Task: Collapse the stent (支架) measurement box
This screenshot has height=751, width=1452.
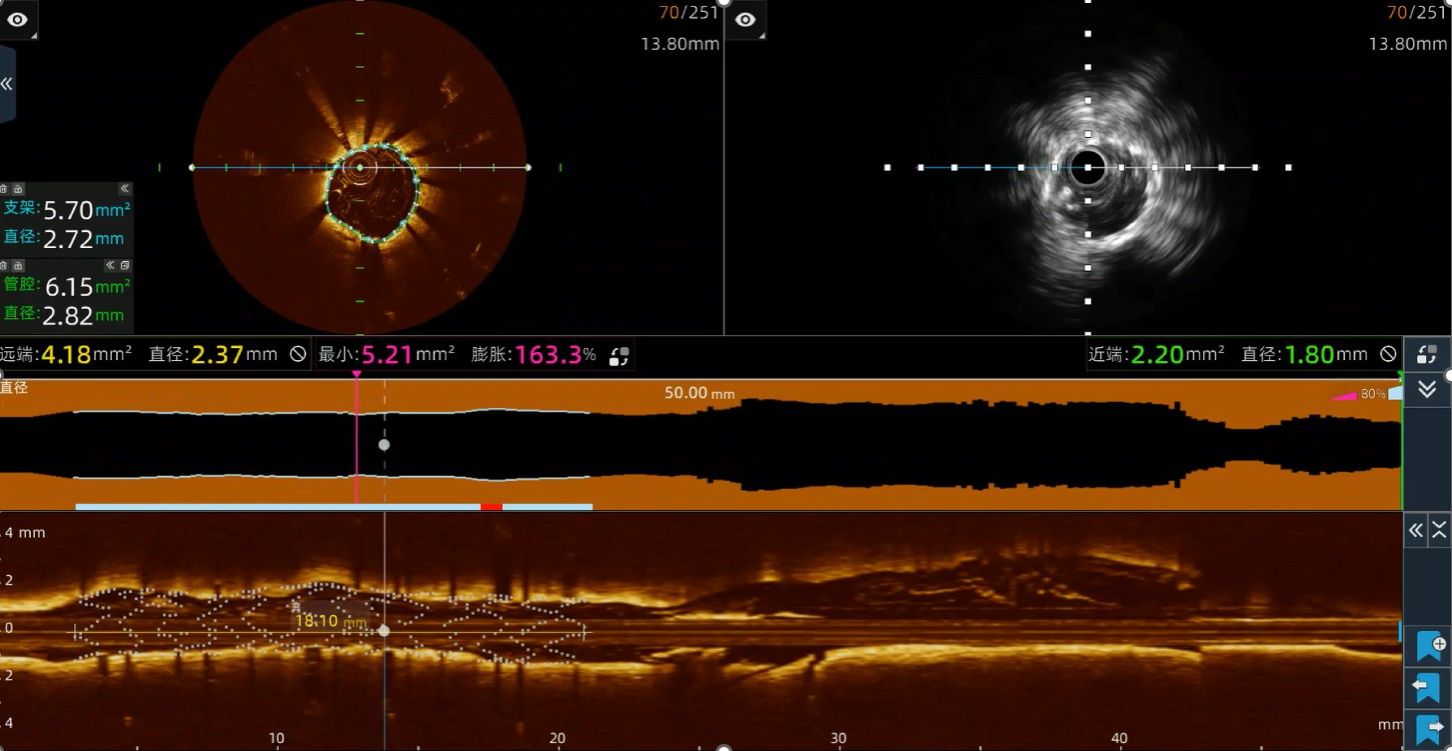Action: pos(124,188)
